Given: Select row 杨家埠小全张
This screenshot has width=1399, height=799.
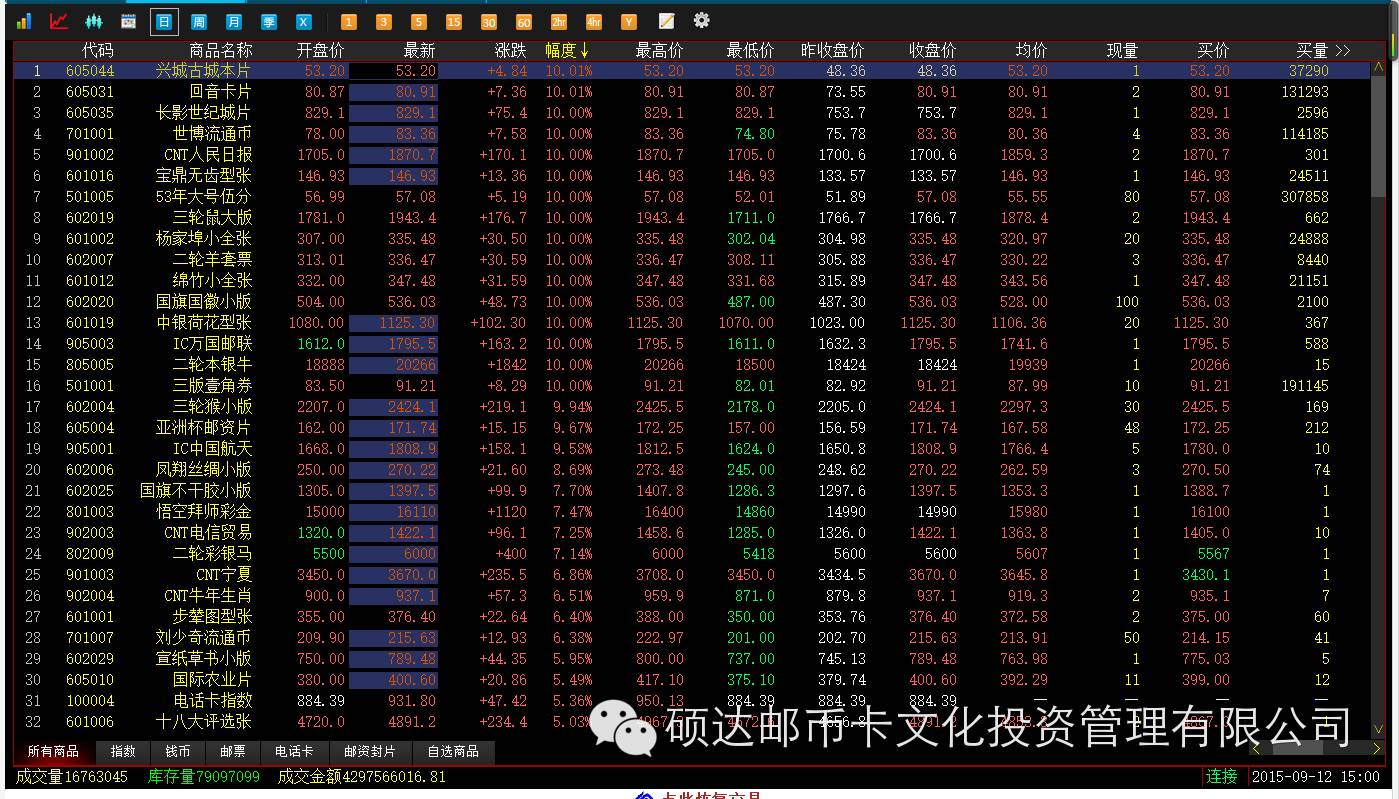Looking at the screenshot, I should (x=691, y=239).
